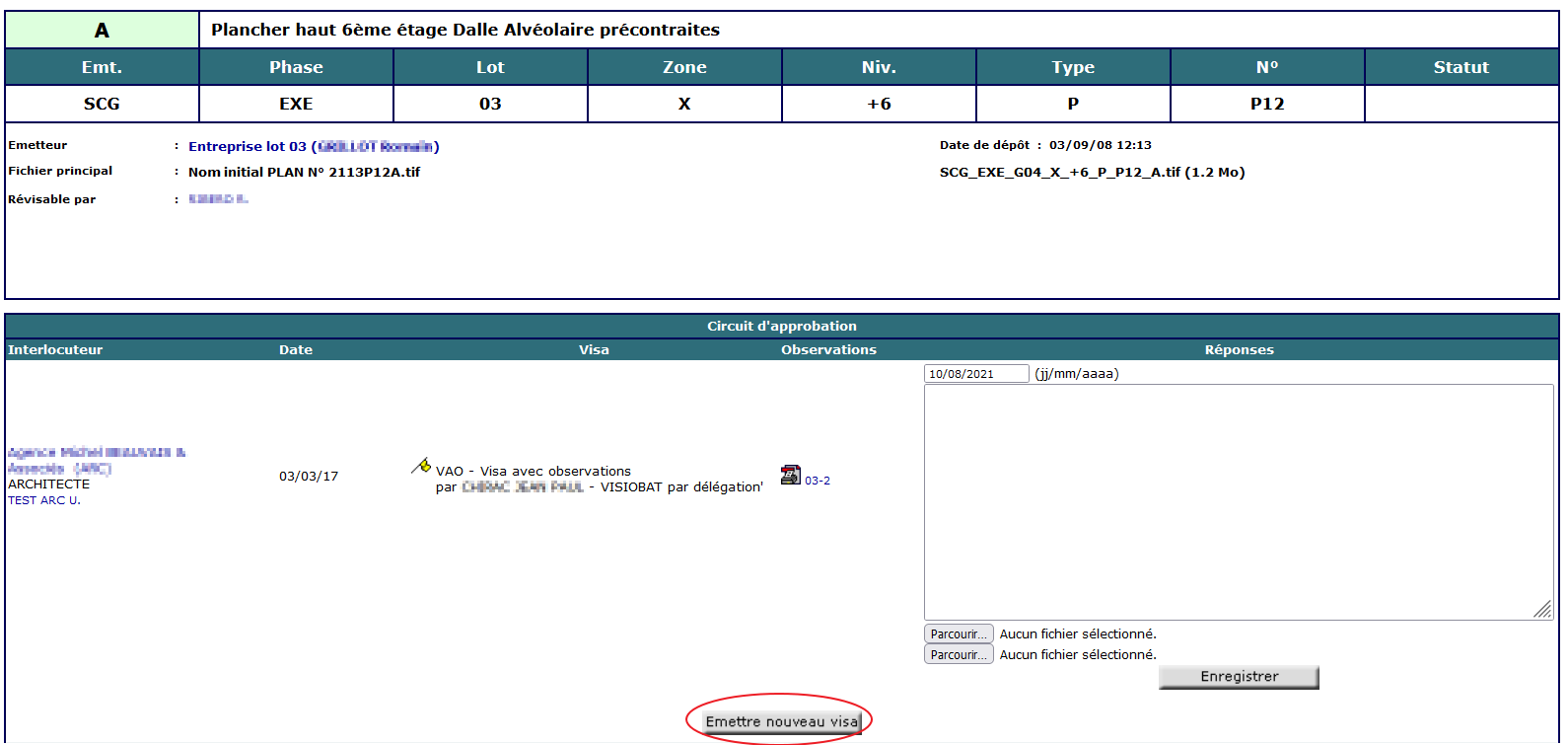
Task: Open the TEST ARC U. link
Action: click(44, 500)
